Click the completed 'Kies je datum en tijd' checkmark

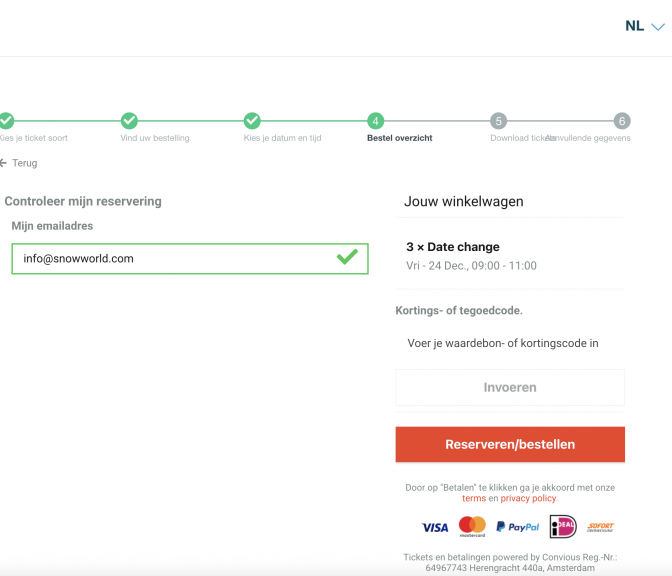click(252, 121)
